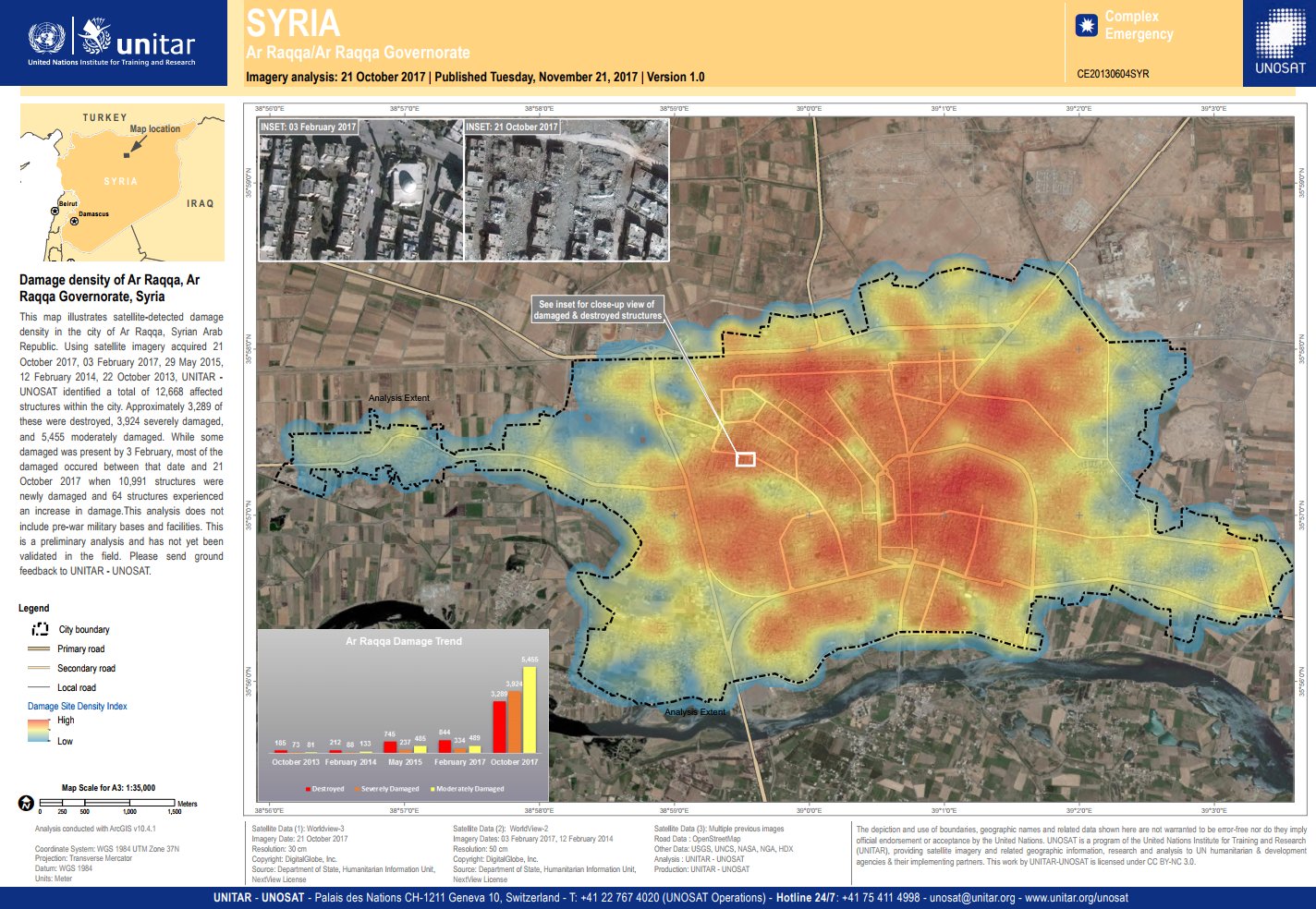Click the 'High' density legend label
The image size is (1316, 909).
(x=66, y=721)
